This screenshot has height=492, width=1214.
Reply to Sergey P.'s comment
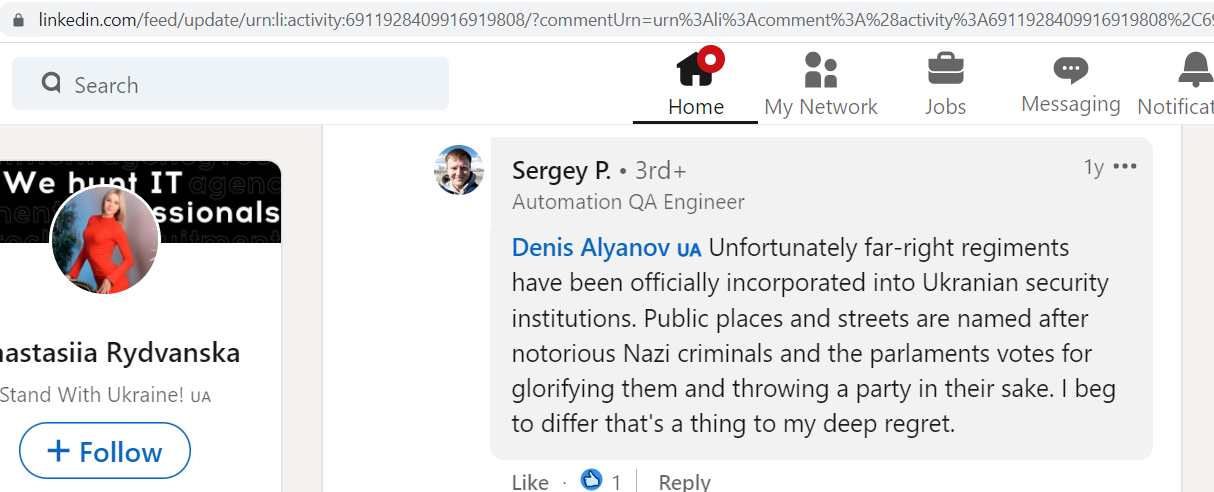(x=685, y=482)
